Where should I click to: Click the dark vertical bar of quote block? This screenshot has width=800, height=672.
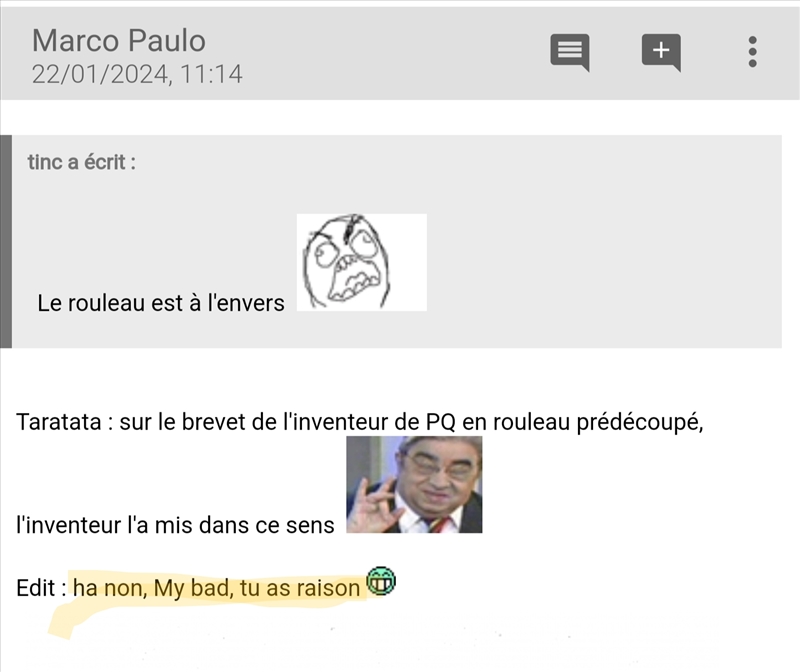tap(6, 241)
